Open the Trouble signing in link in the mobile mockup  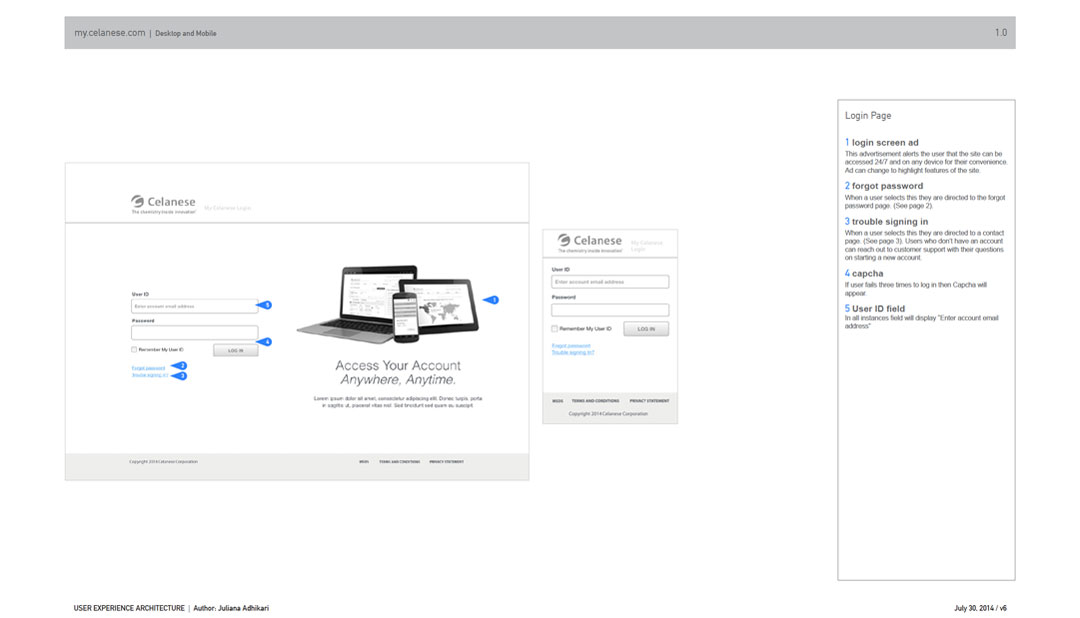click(573, 353)
